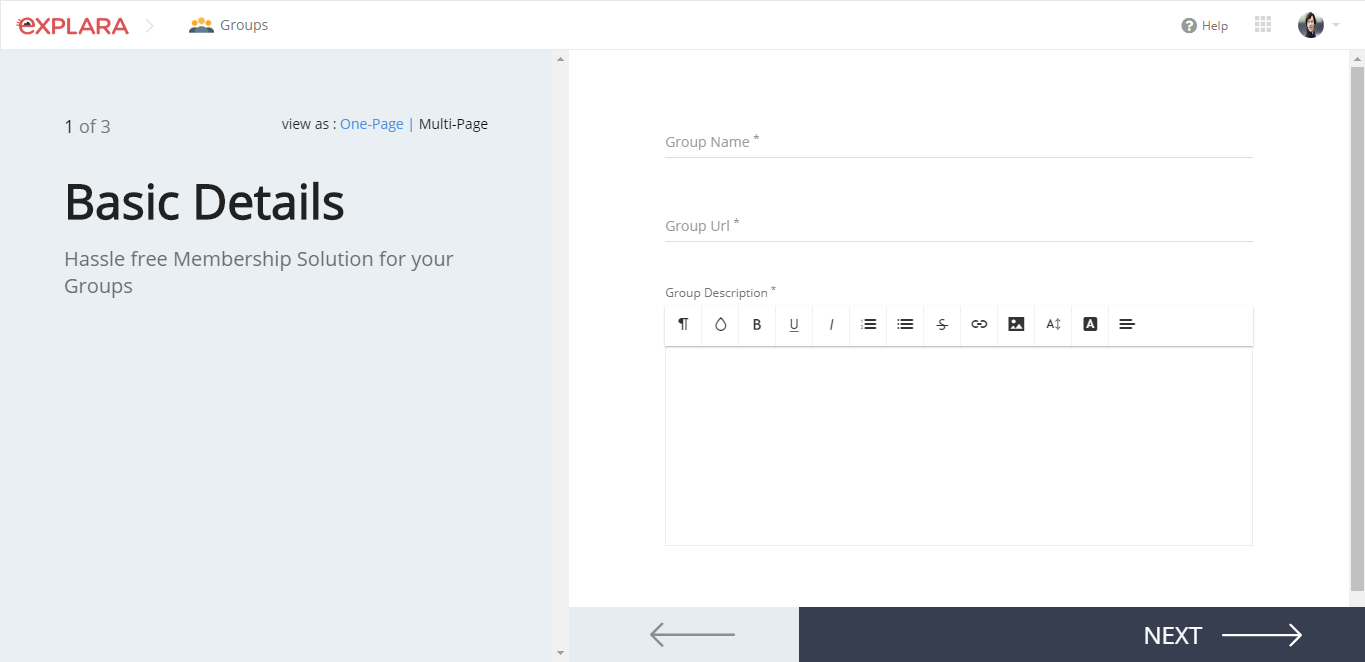Insert an ordered numbered list
The height and width of the screenshot is (662, 1365).
tap(869, 324)
